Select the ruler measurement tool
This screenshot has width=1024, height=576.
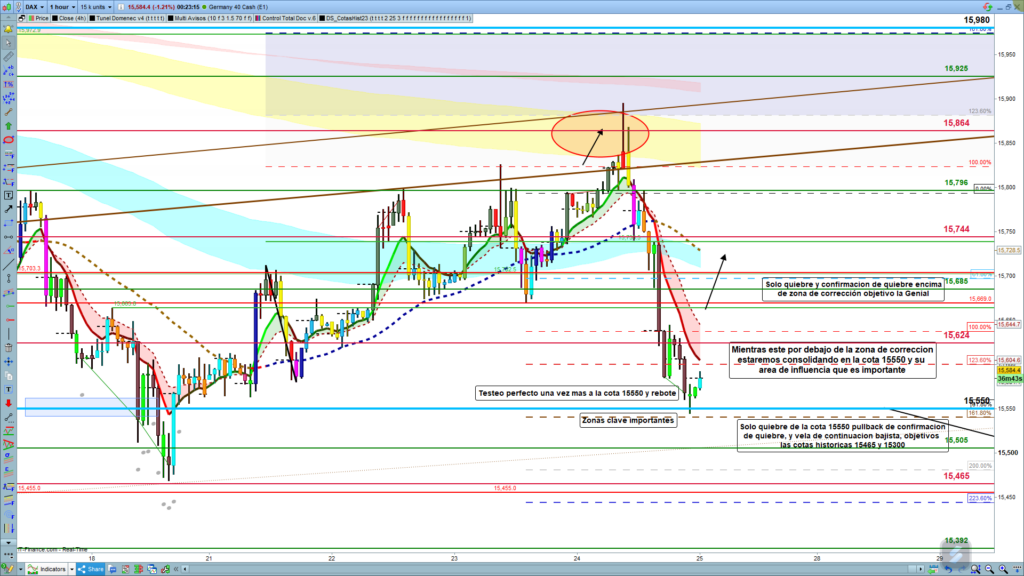click(x=8, y=57)
